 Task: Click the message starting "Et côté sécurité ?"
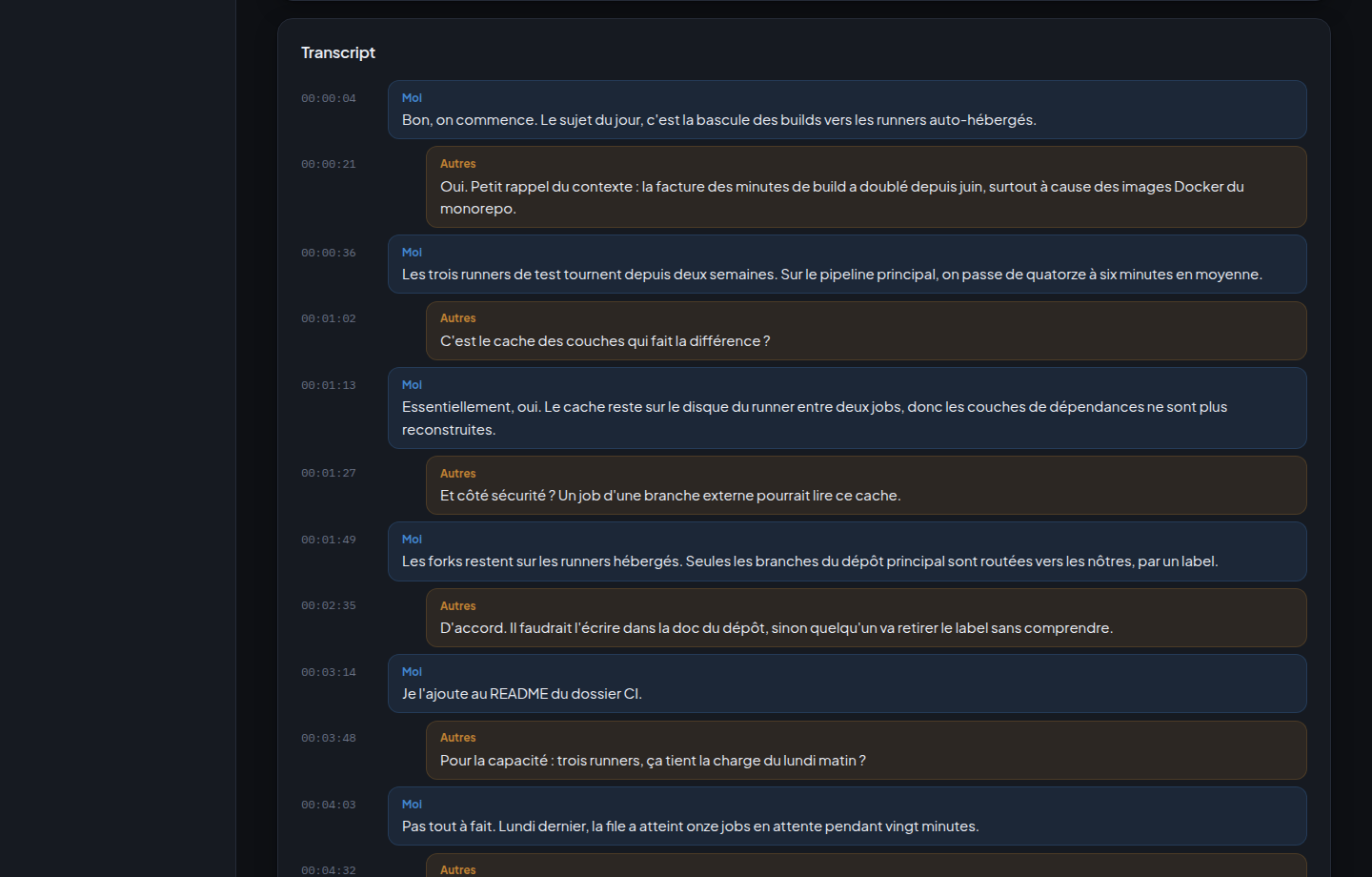pyautogui.click(x=866, y=485)
